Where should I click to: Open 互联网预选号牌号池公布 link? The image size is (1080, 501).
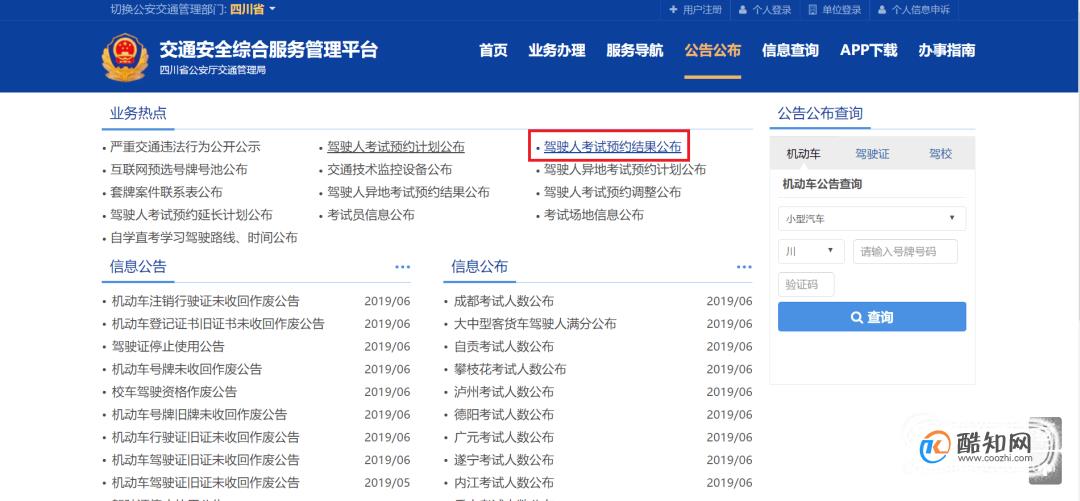click(x=179, y=170)
